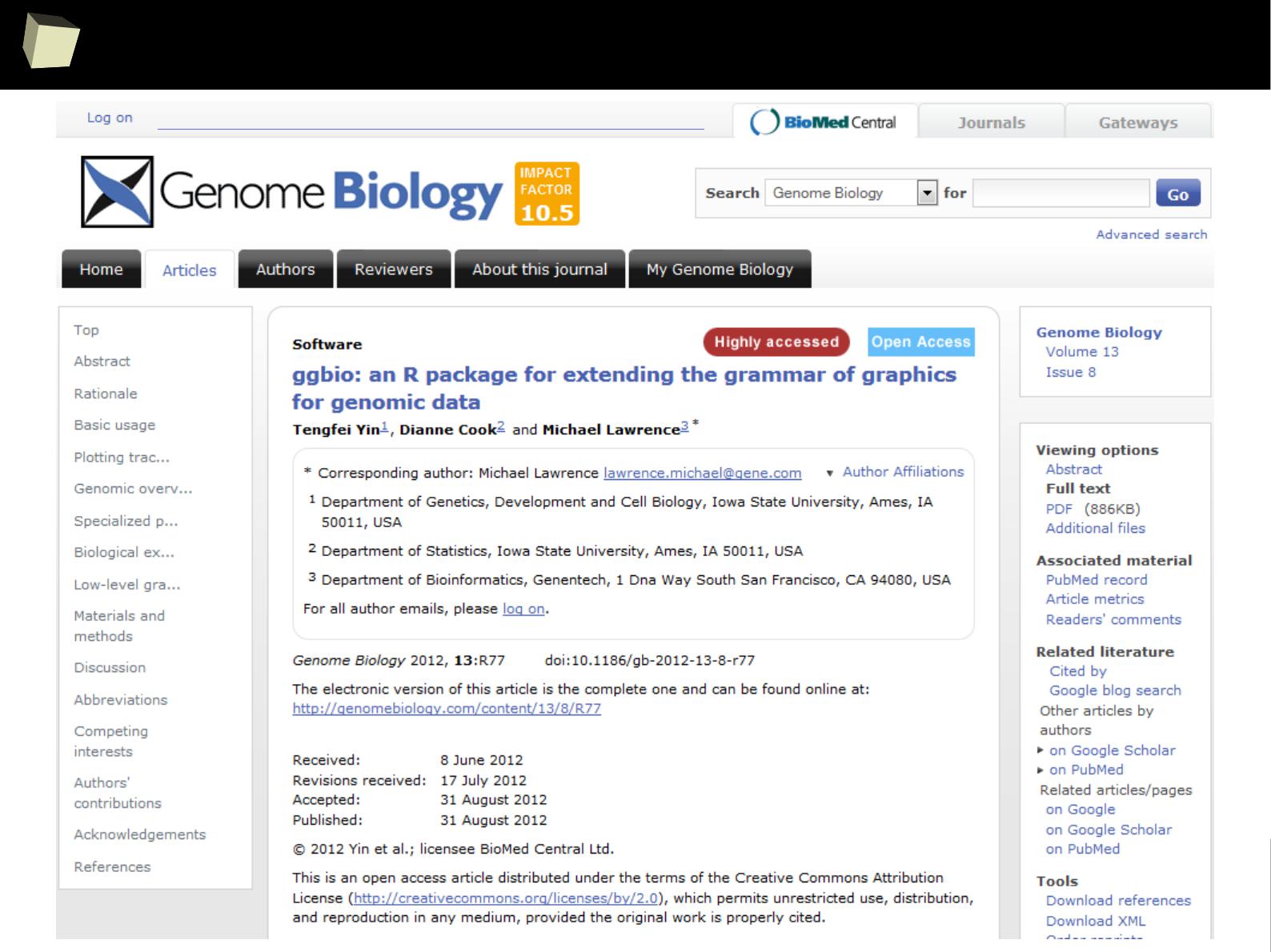Open Download references link

[1118, 901]
